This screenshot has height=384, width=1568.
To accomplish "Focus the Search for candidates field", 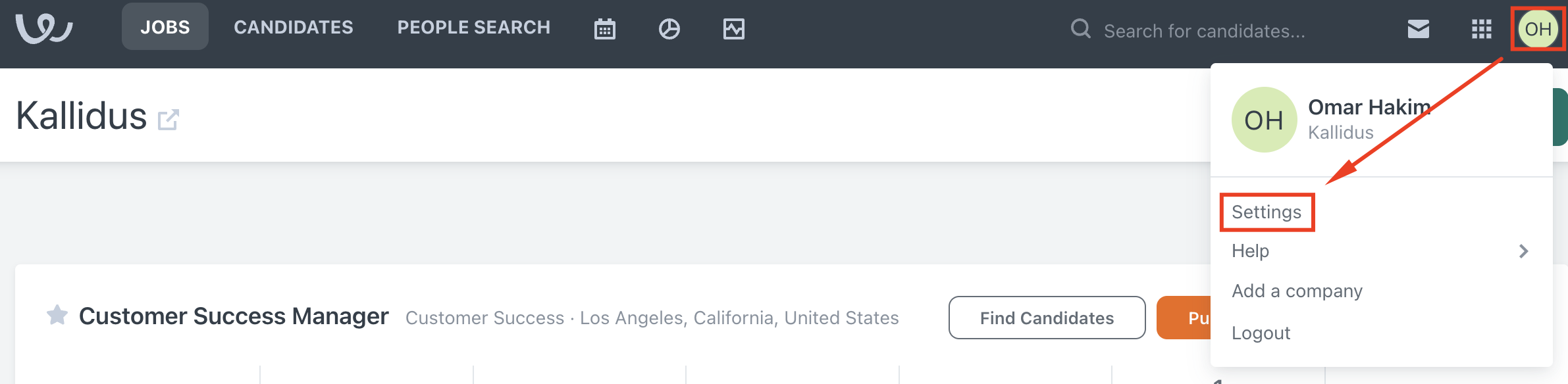I will tap(1205, 31).
